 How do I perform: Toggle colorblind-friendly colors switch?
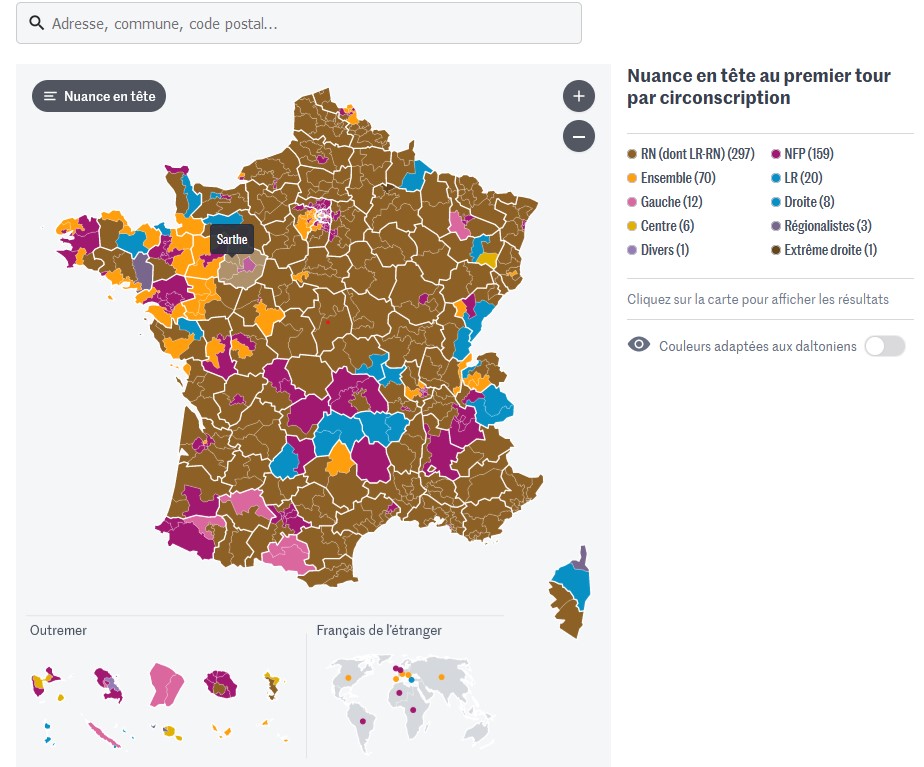click(884, 346)
